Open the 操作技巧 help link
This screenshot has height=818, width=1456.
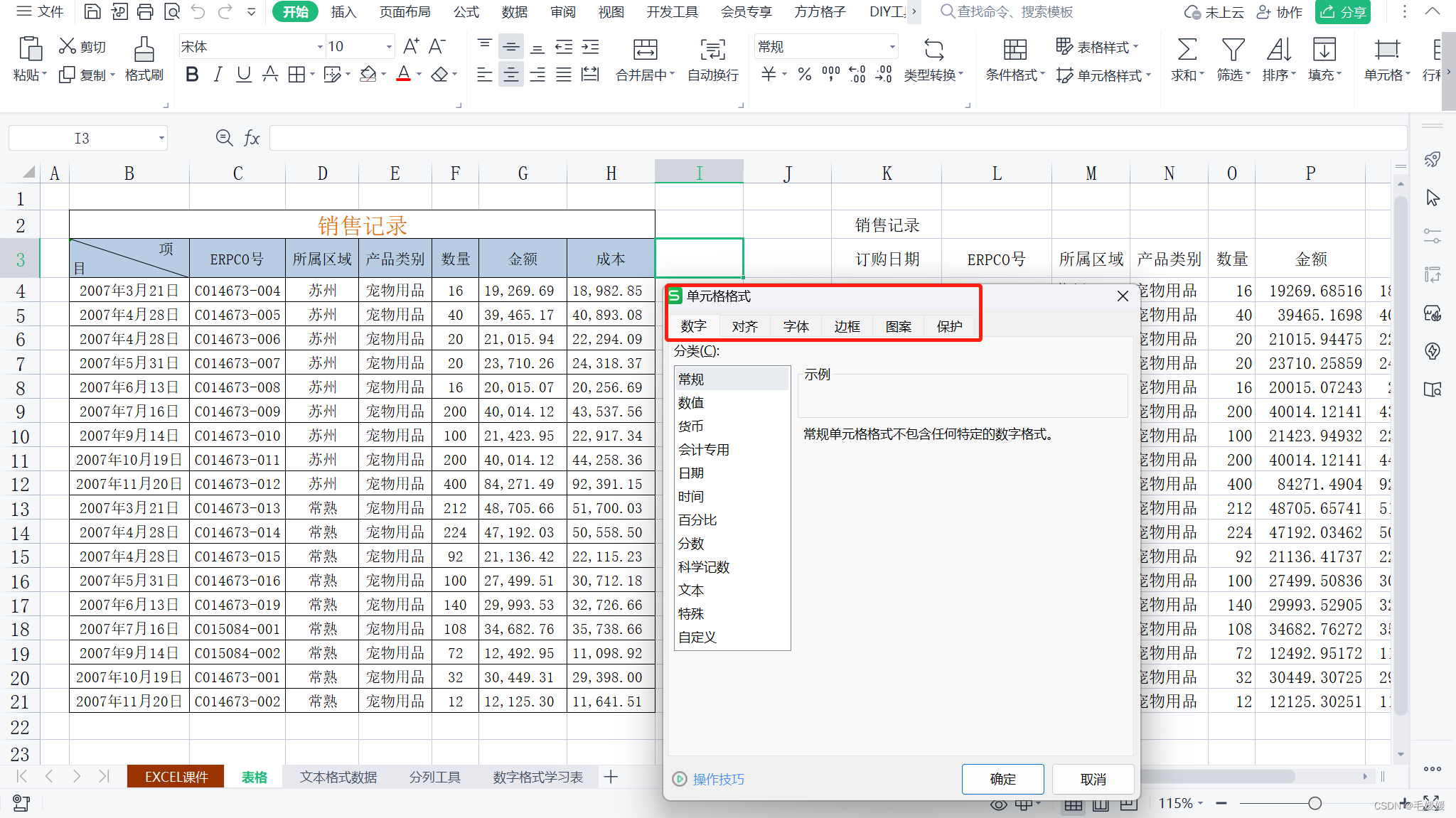(718, 779)
